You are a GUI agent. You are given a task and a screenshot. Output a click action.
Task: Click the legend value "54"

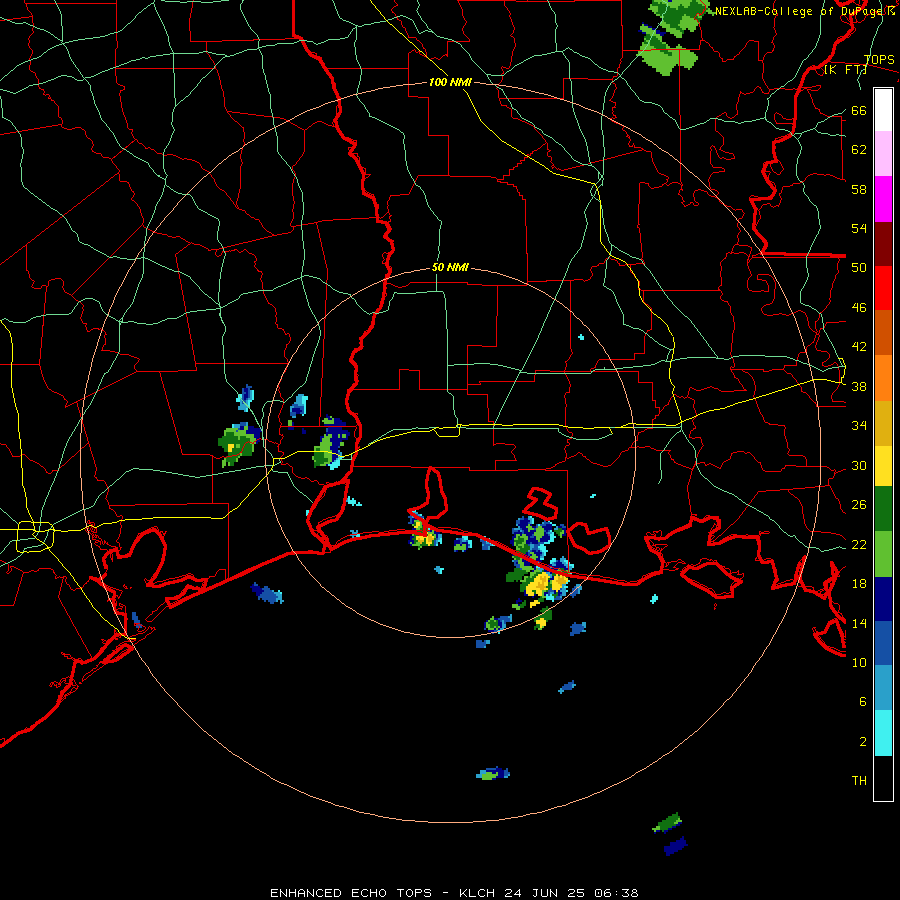point(859,228)
